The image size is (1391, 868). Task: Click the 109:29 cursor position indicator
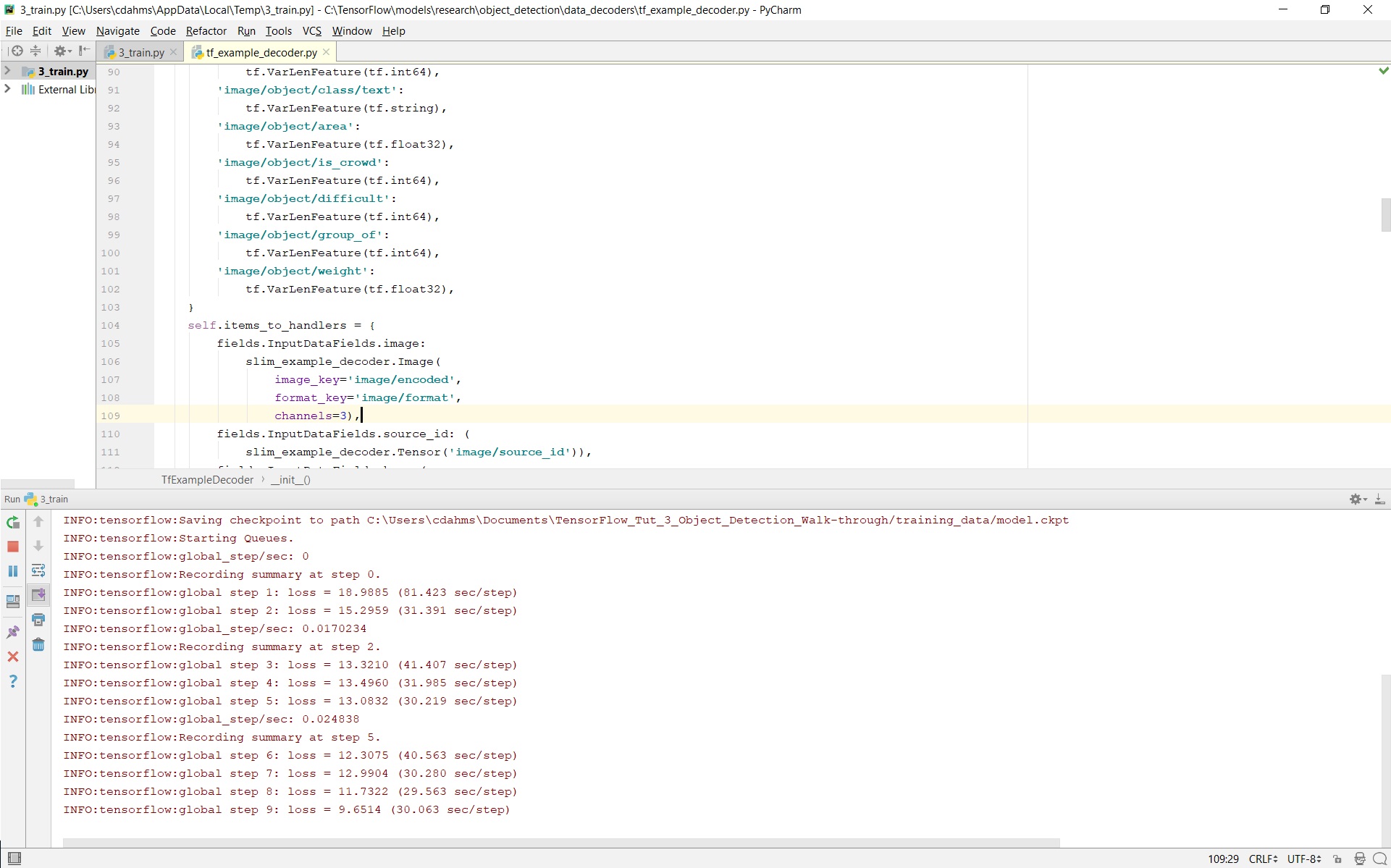pyautogui.click(x=1223, y=859)
